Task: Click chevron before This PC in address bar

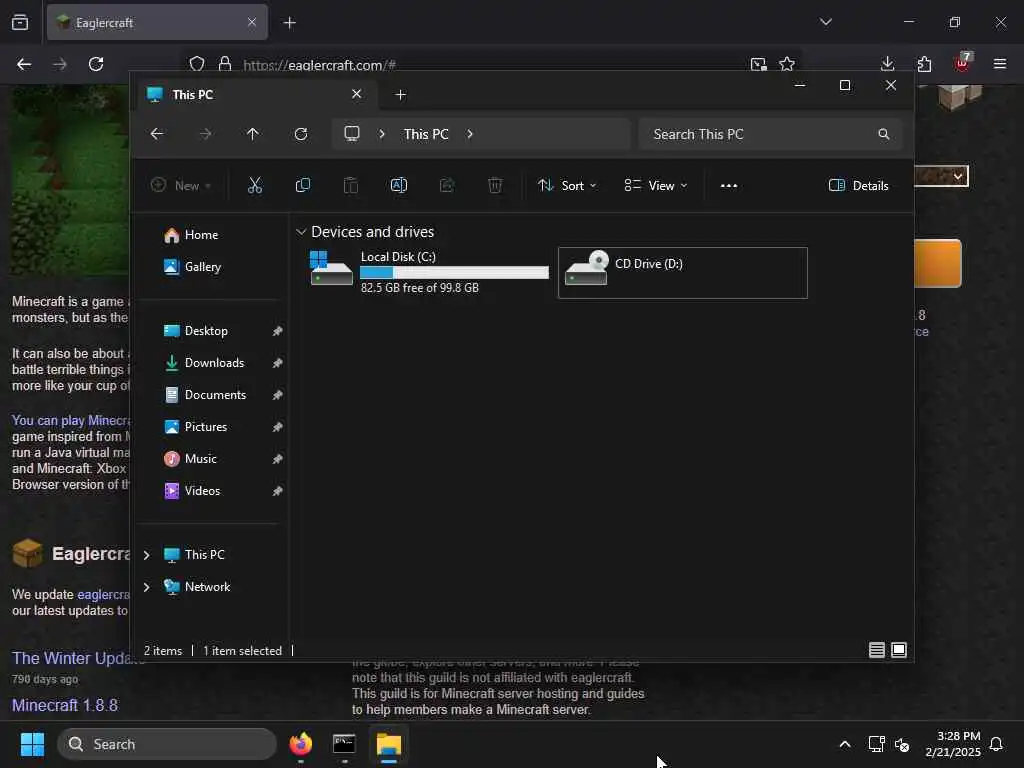Action: click(382, 134)
